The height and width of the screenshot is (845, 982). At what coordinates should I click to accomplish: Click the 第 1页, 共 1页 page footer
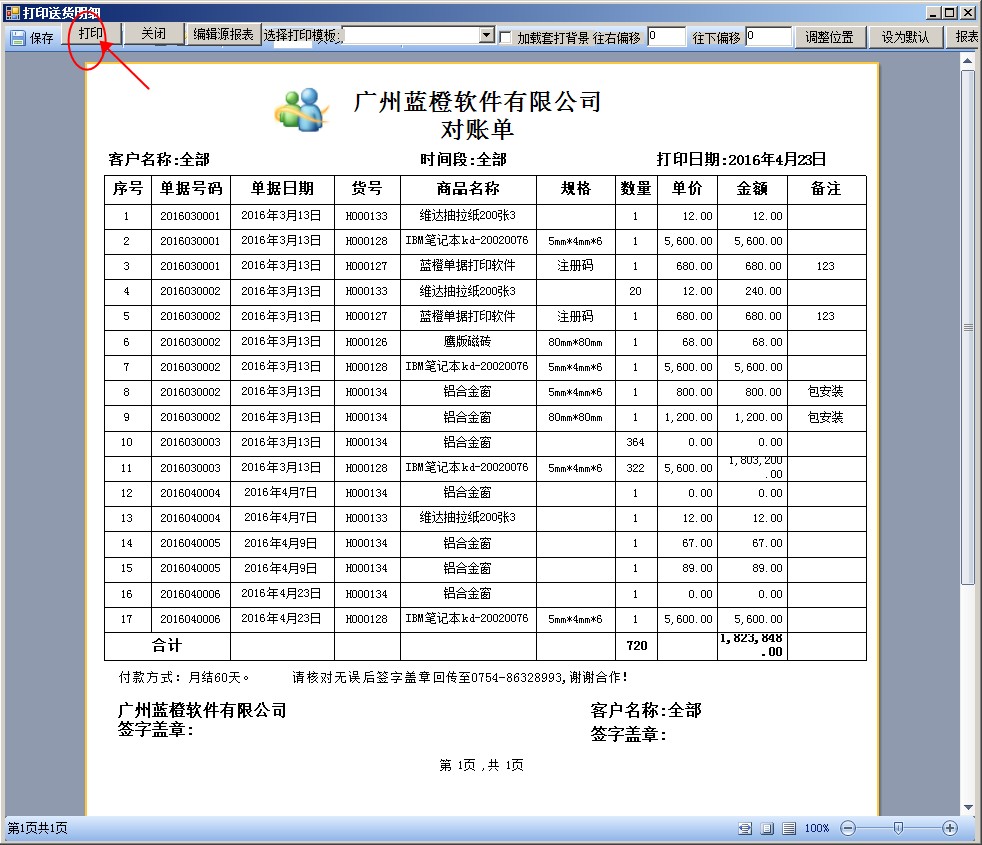coord(481,765)
